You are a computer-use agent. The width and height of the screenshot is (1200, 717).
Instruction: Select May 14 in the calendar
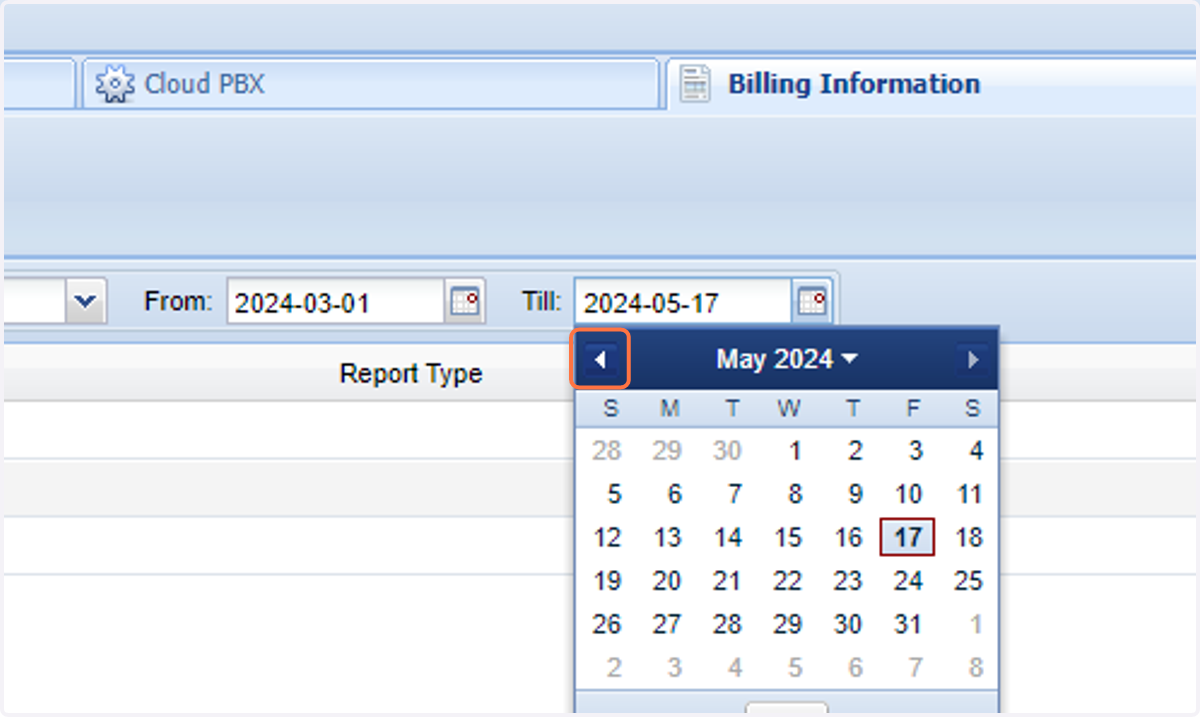click(728, 538)
